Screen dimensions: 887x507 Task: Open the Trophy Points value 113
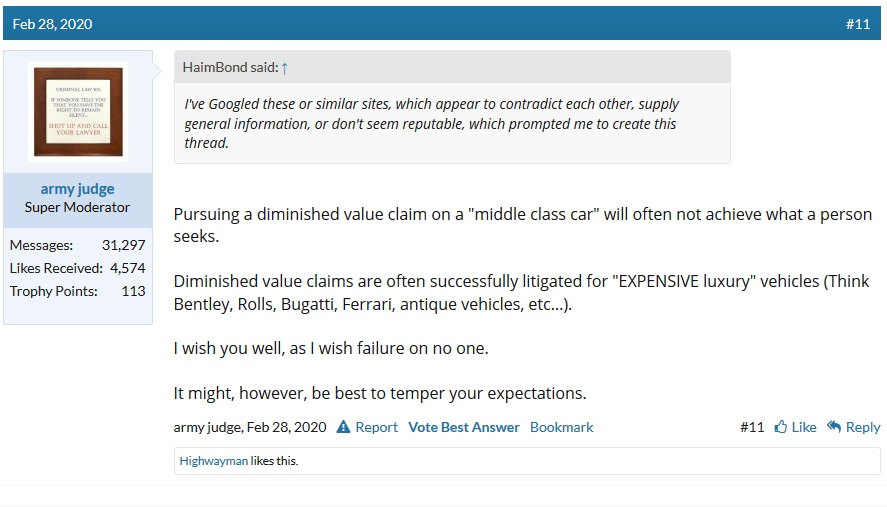click(x=134, y=291)
